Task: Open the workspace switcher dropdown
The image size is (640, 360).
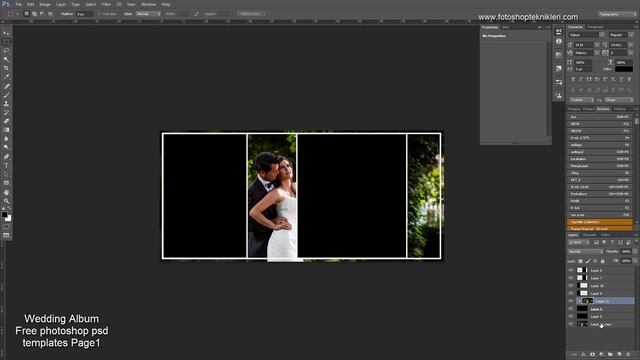Action: pos(618,14)
